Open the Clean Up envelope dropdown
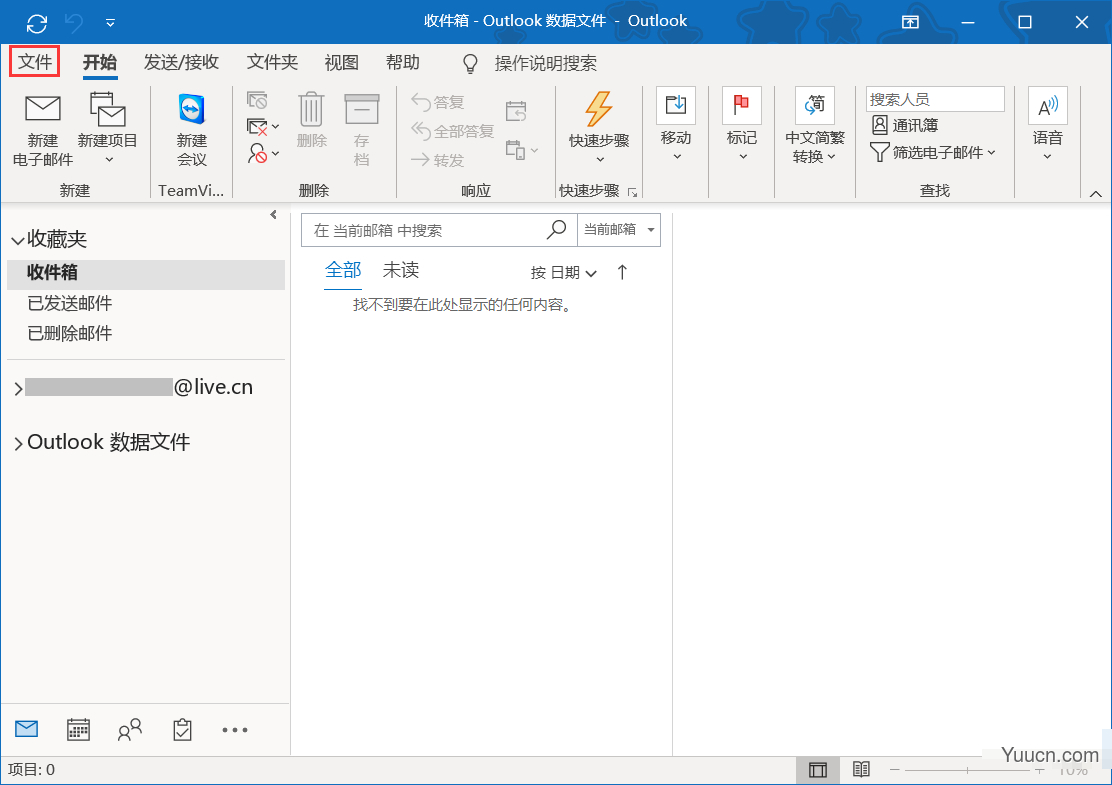 coord(262,126)
